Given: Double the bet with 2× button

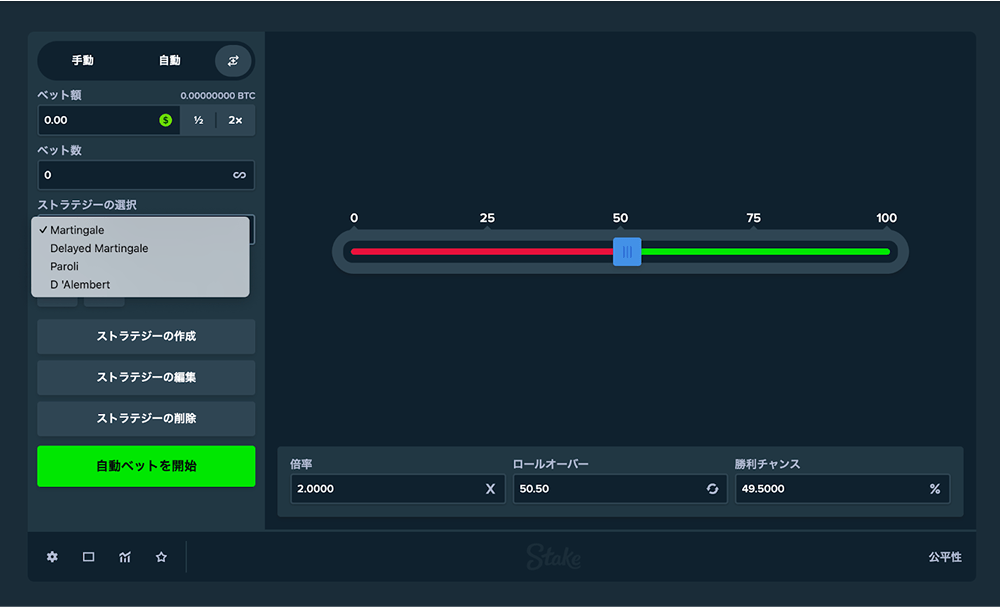Looking at the screenshot, I should (x=235, y=120).
